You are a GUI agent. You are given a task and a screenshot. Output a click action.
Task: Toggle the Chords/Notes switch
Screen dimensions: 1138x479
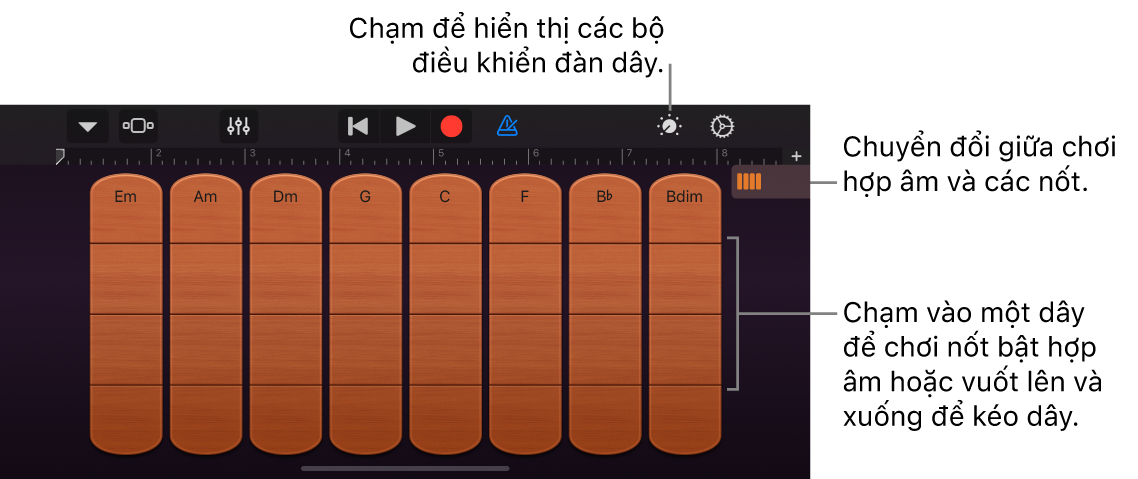click(x=770, y=181)
